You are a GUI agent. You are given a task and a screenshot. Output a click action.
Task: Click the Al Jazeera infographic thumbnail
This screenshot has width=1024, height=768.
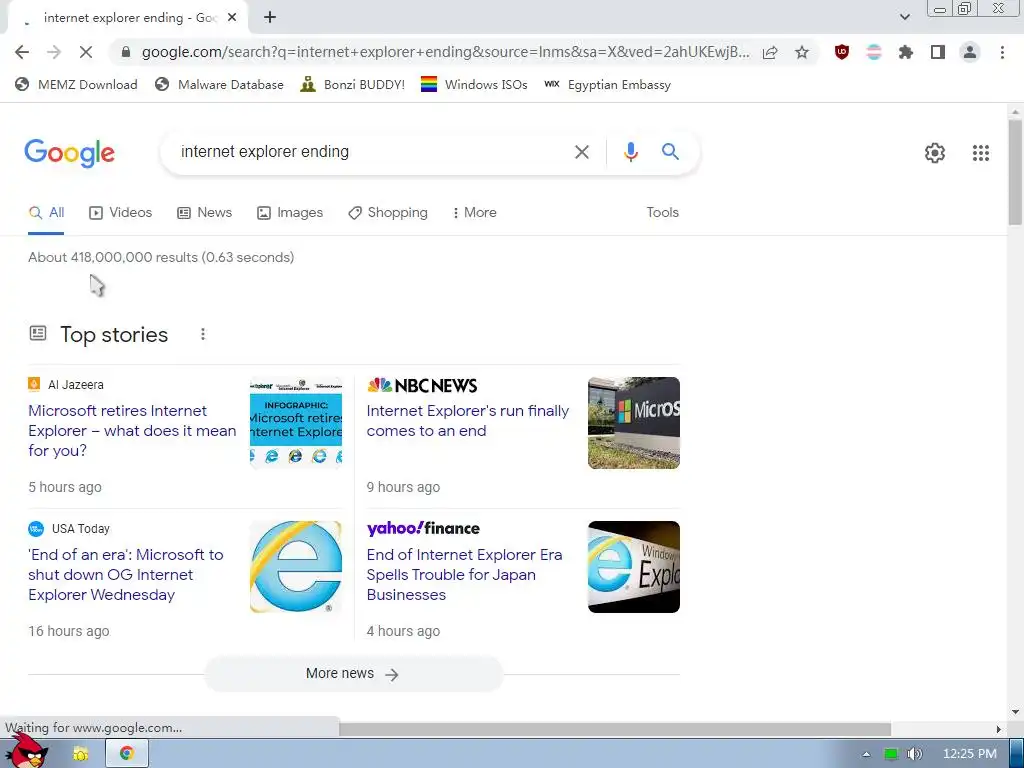[296, 423]
